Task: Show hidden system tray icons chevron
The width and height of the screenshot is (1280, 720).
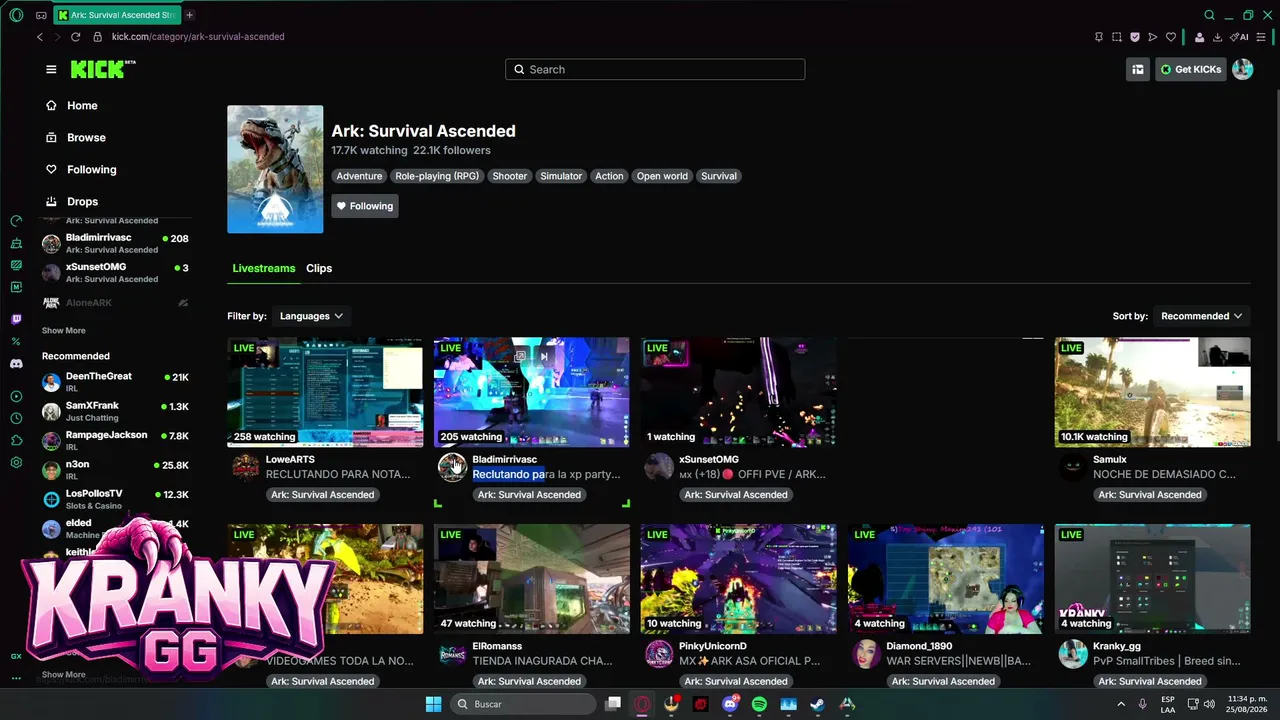Action: [1120, 704]
